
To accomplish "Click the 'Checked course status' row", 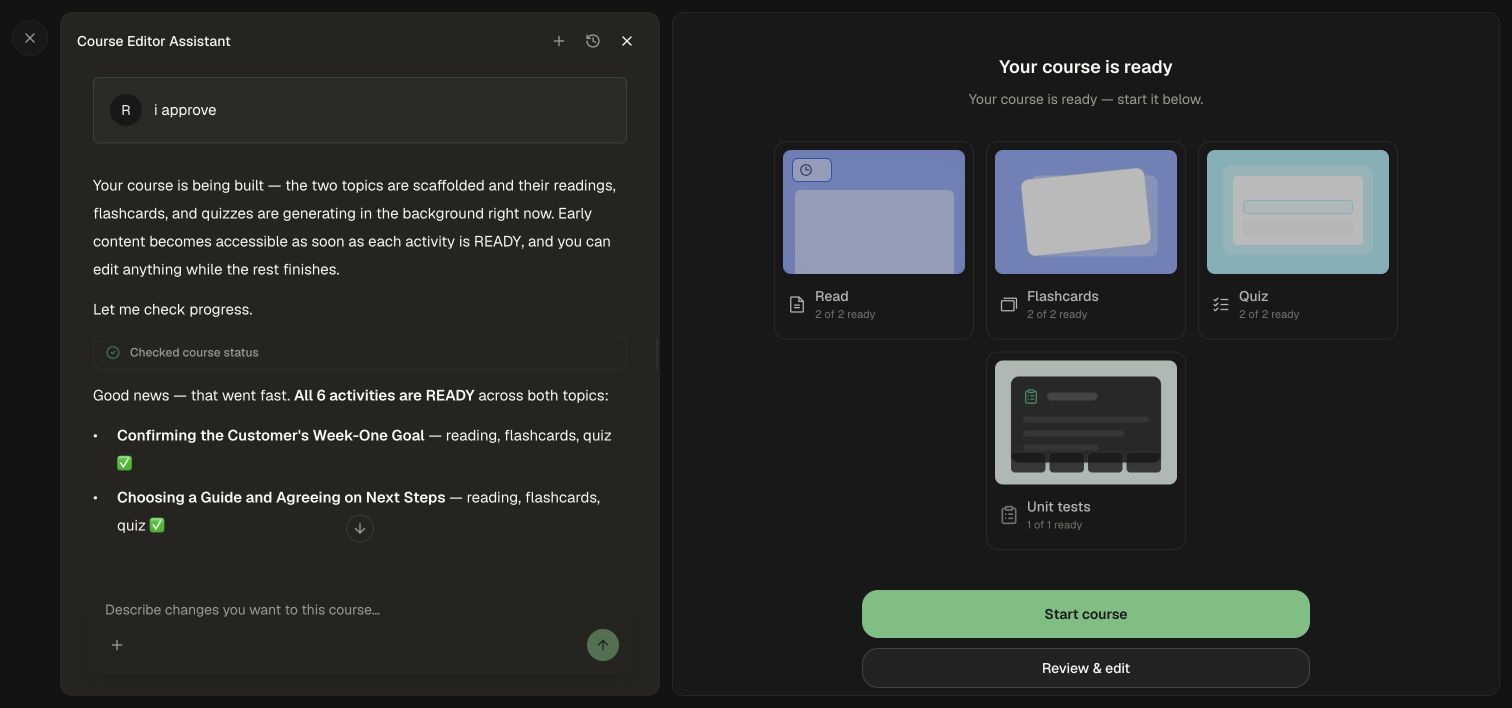I will click(x=360, y=352).
